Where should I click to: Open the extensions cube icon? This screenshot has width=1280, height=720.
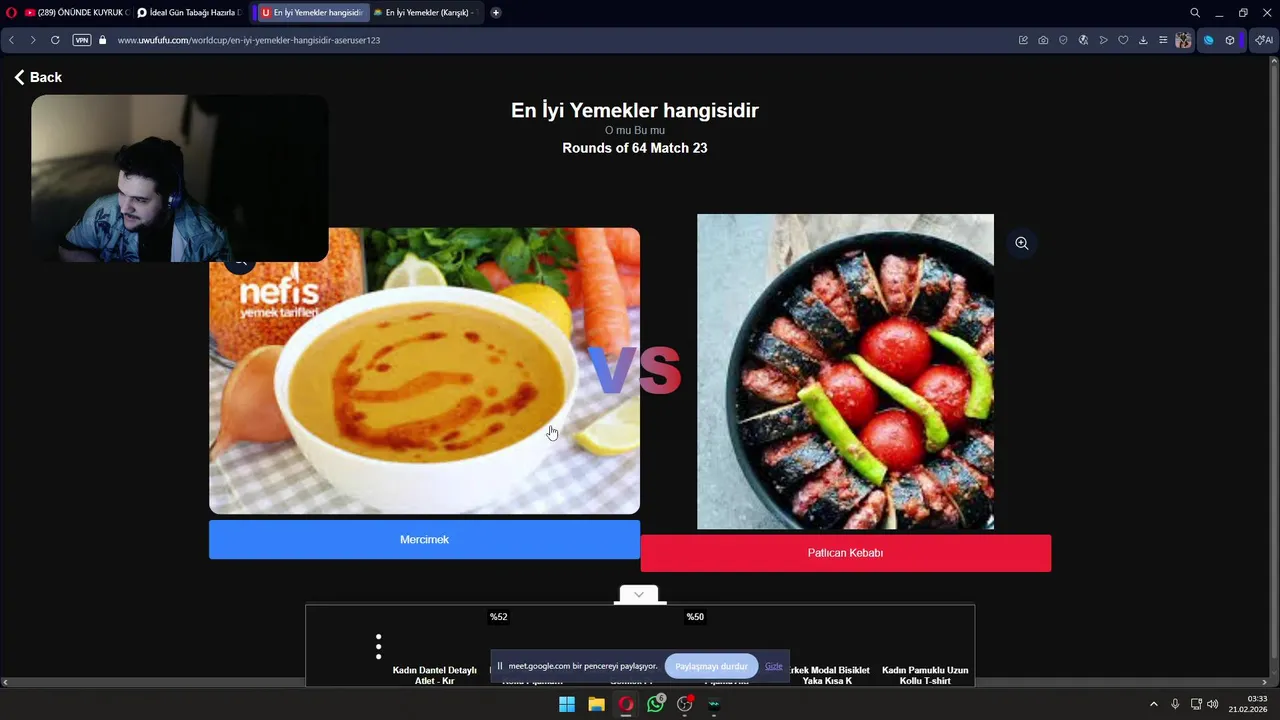(x=1230, y=40)
